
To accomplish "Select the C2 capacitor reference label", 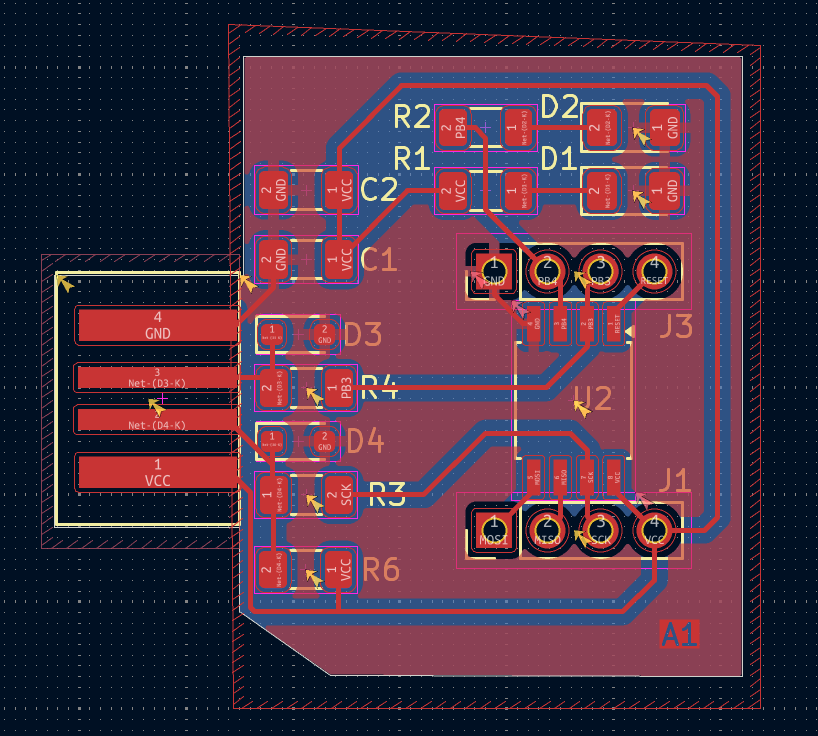I will 379,189.
